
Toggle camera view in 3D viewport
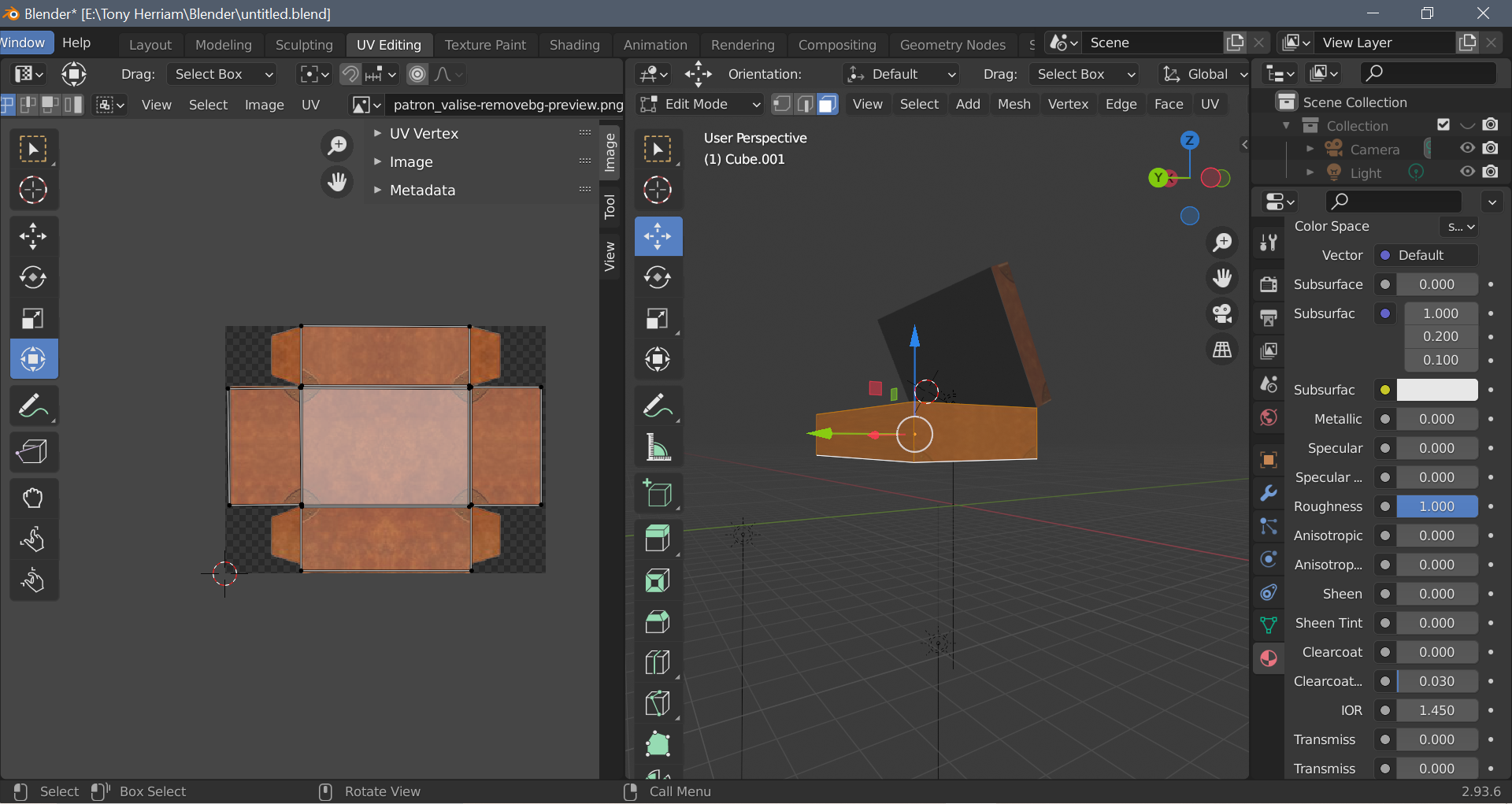tap(1222, 313)
